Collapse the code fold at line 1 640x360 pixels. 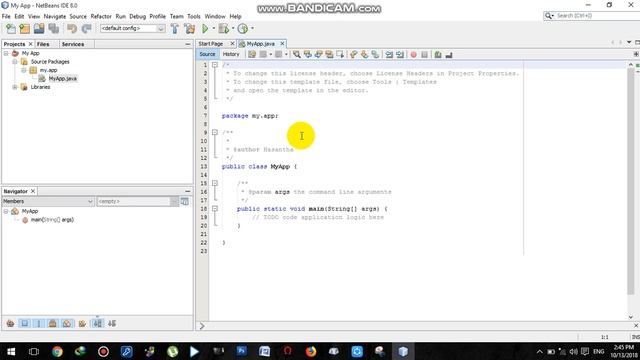(x=215, y=65)
